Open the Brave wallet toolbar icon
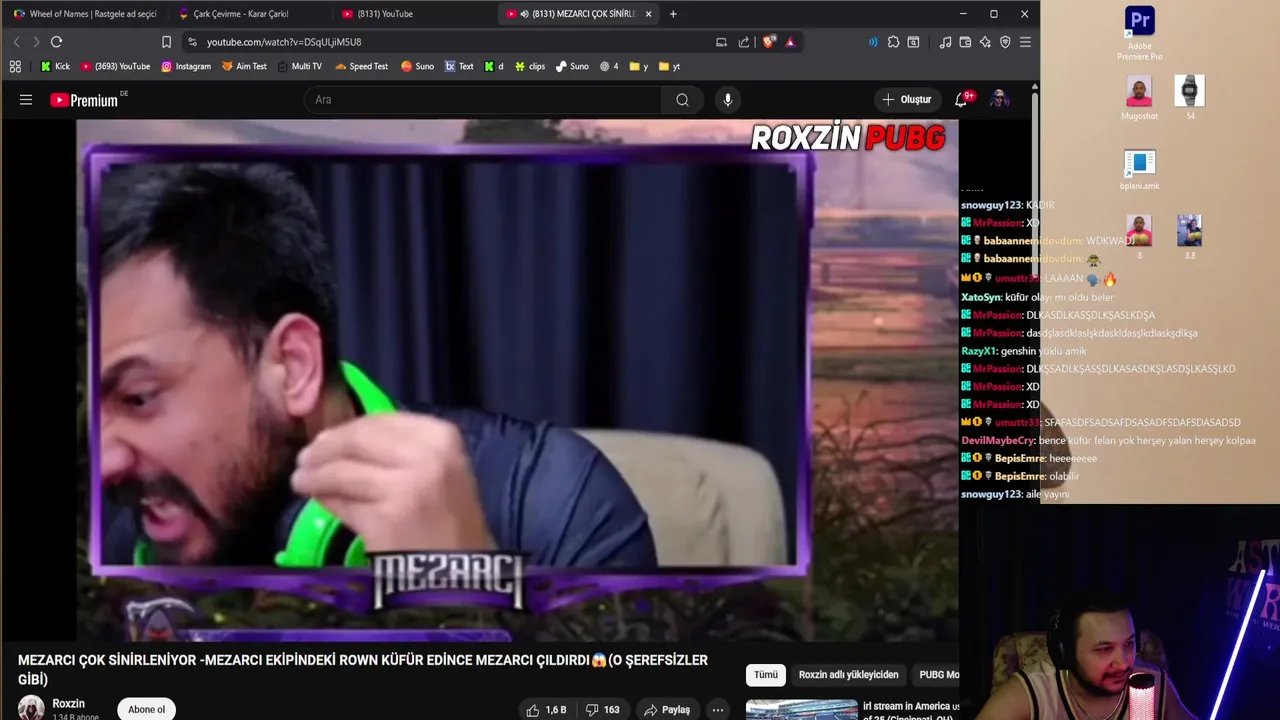 pyautogui.click(x=965, y=42)
